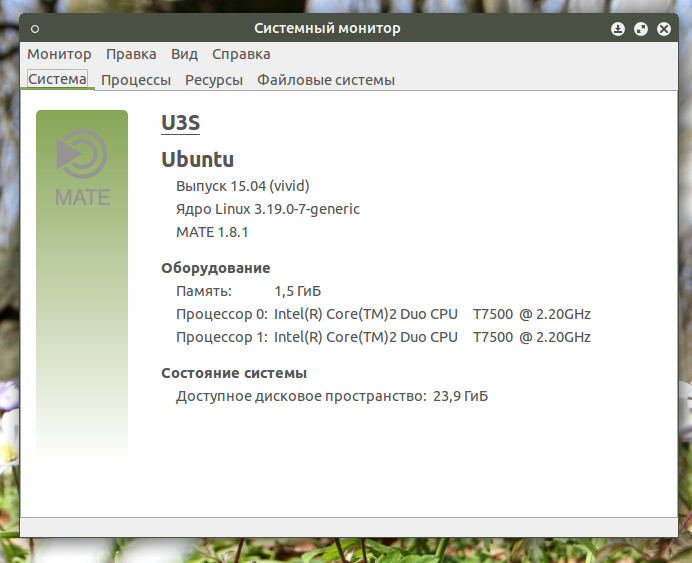Viewport: 692px width, 563px height.
Task: Click the Выпуск 15.04 (vivid) line
Action: pos(243,186)
